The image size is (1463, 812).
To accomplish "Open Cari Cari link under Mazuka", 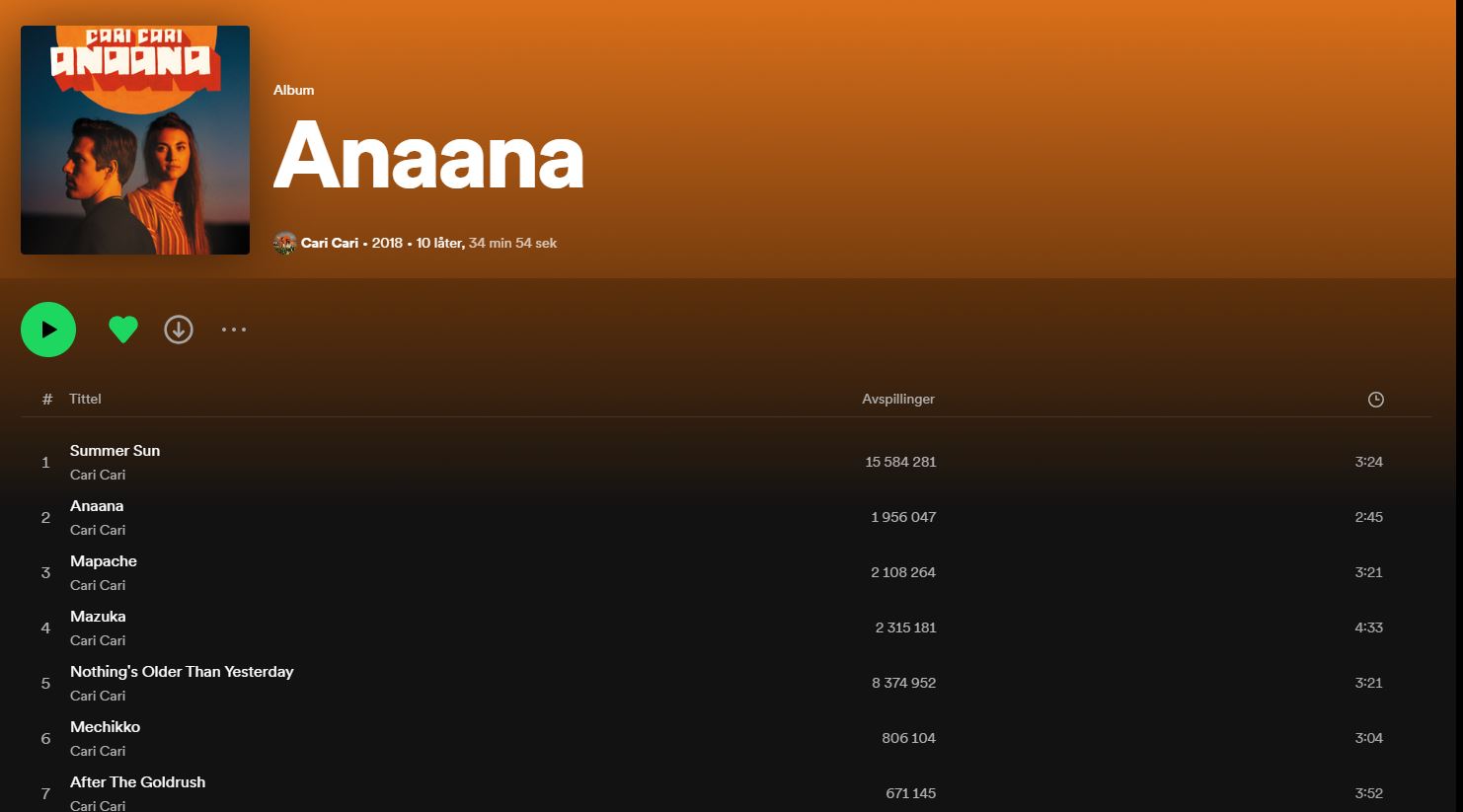I will (98, 640).
